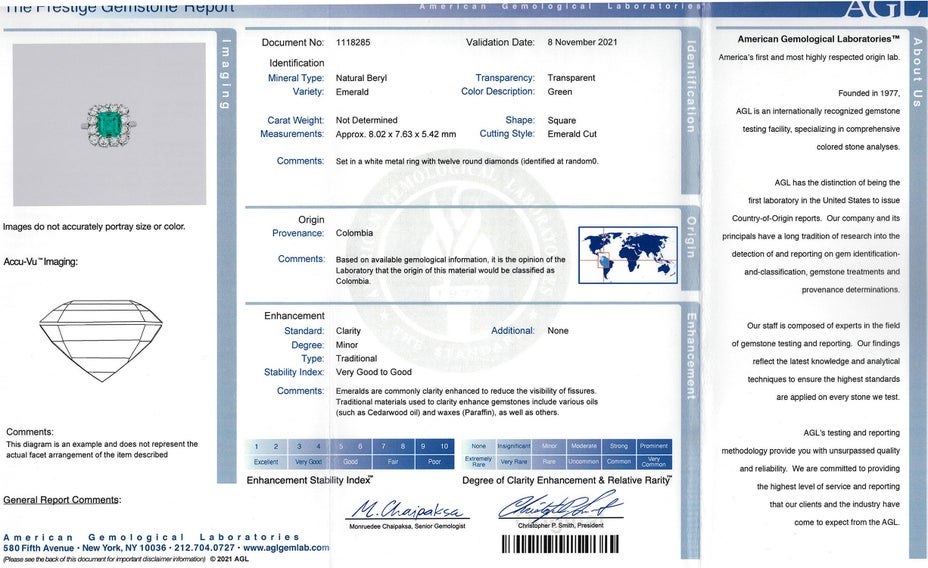Select the 'Poor' stability index cell
928x568 pixels.
[x=434, y=462]
